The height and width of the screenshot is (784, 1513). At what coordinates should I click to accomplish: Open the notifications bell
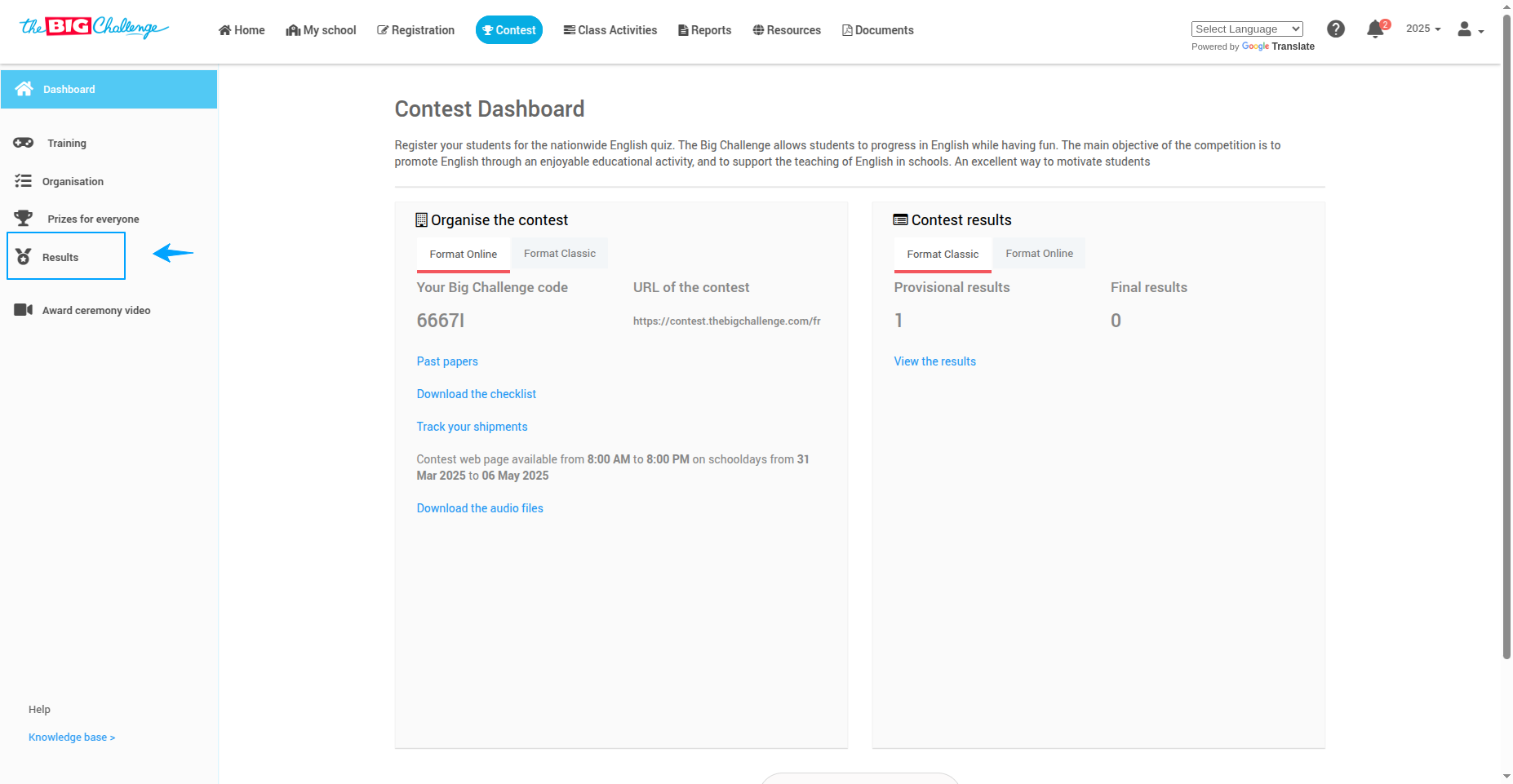point(1375,30)
